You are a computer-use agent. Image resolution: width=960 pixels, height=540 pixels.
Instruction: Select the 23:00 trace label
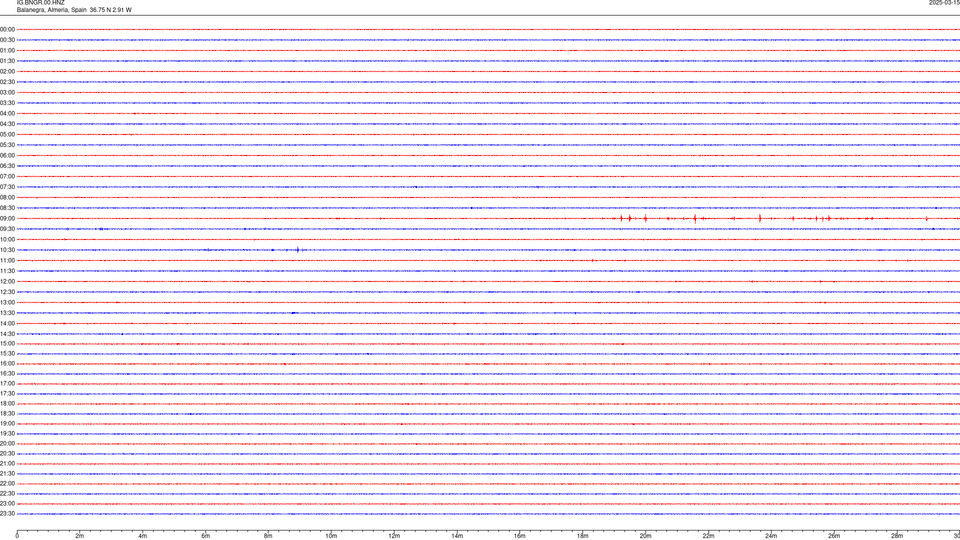[x=7, y=504]
